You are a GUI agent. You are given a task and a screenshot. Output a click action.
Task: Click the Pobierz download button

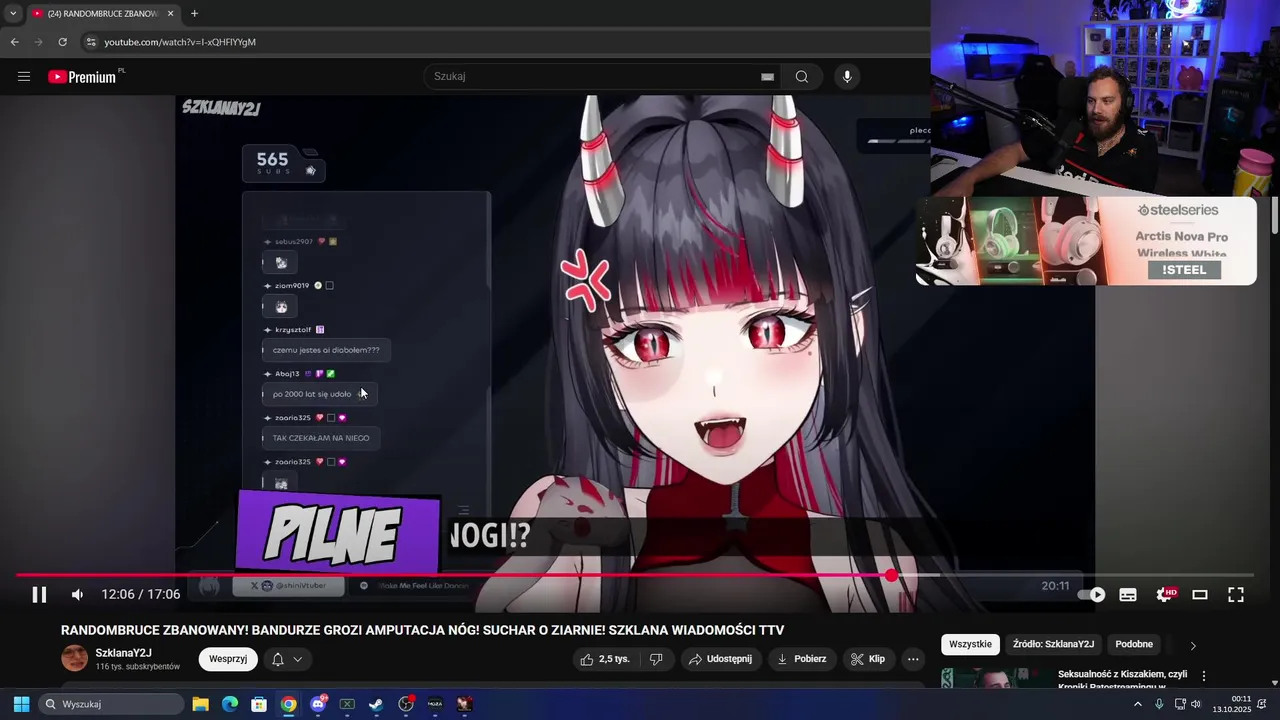(x=800, y=659)
